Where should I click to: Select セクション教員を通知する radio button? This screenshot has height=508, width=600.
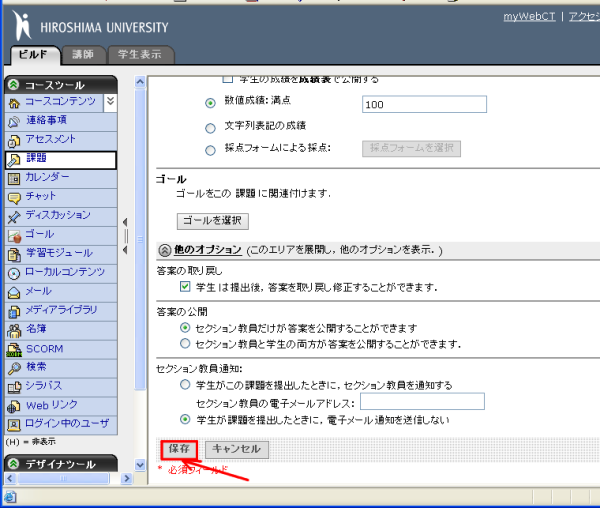coord(185,384)
